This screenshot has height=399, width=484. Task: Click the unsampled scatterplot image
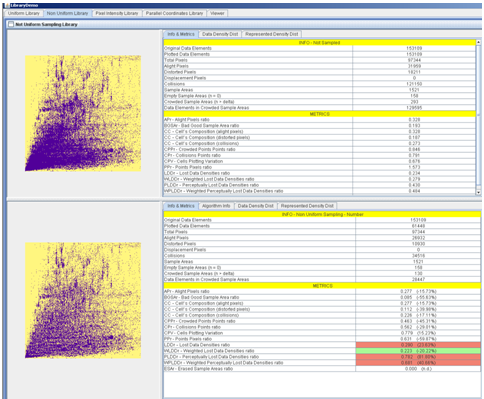pos(83,113)
